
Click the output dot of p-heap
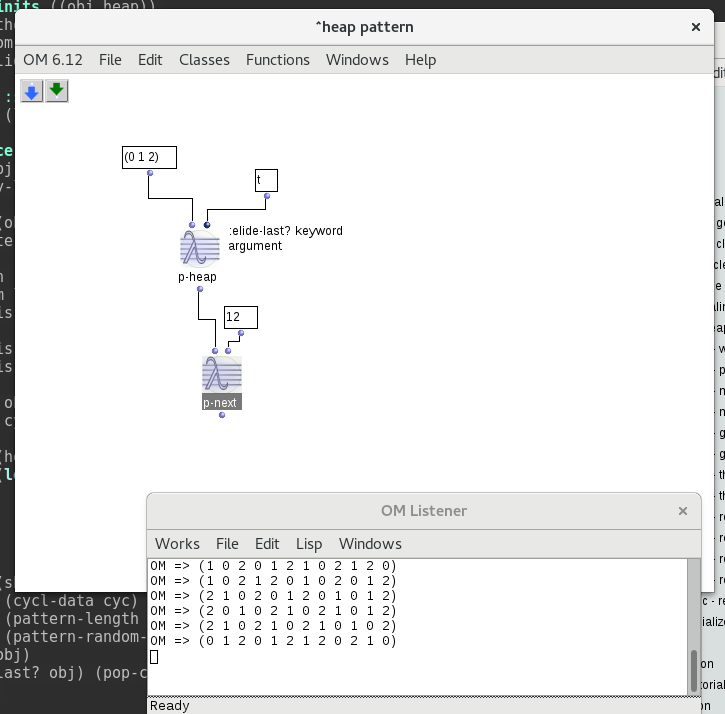(x=200, y=289)
